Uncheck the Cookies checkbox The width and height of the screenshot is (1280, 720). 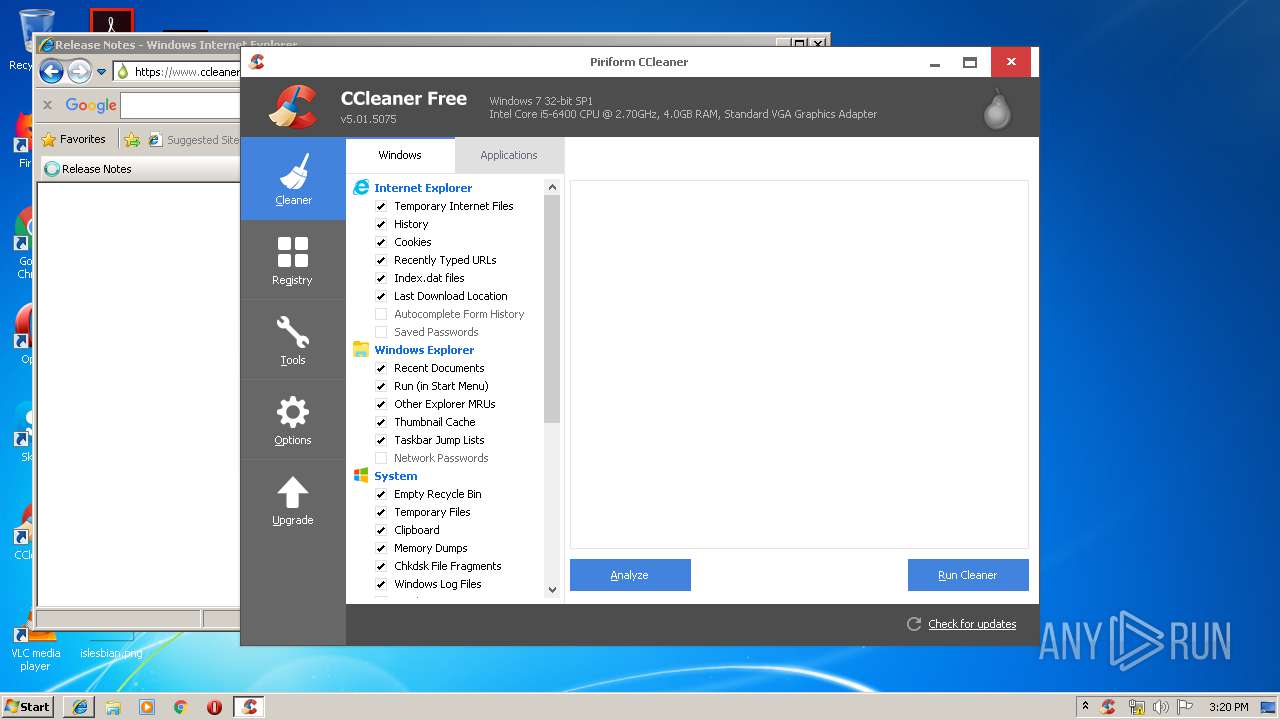pos(381,242)
